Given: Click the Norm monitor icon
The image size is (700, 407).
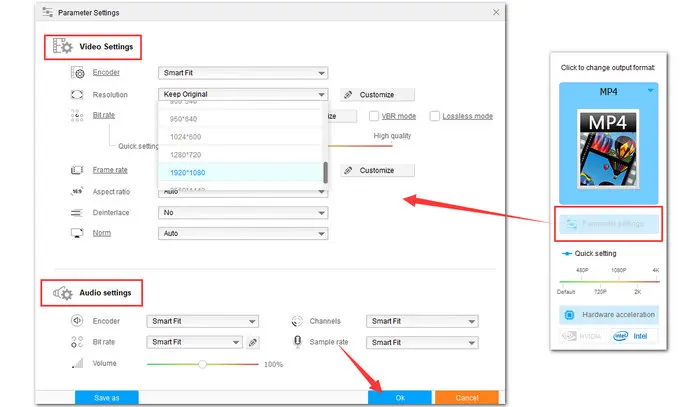Looking at the screenshot, I should tap(77, 233).
